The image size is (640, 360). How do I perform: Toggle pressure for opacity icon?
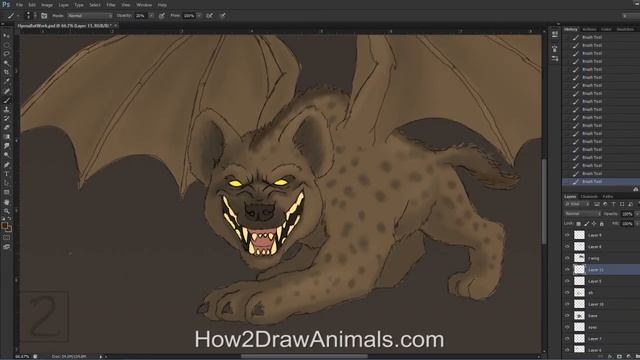(162, 16)
